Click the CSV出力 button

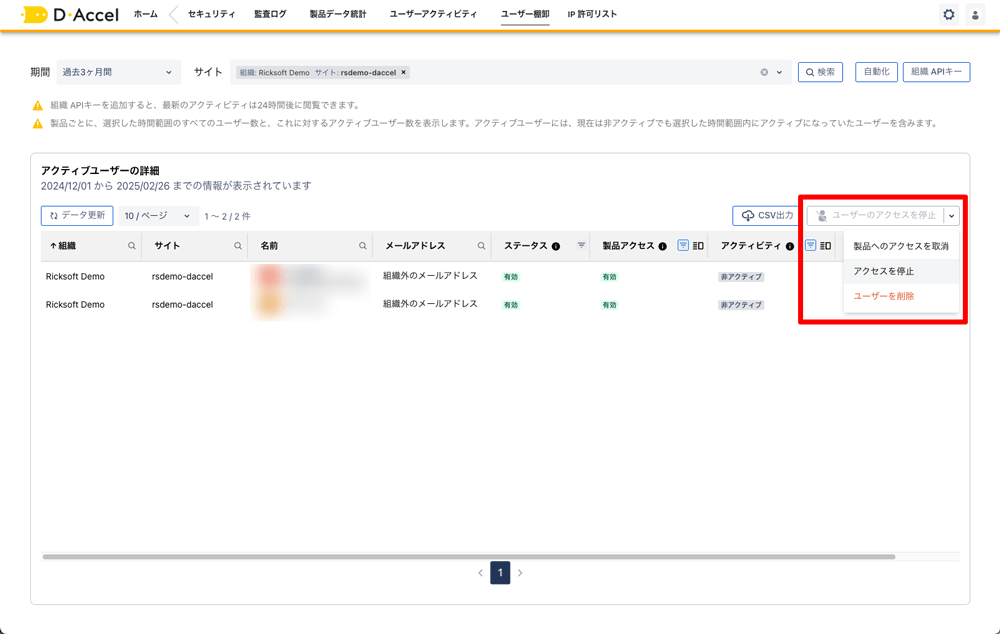768,216
